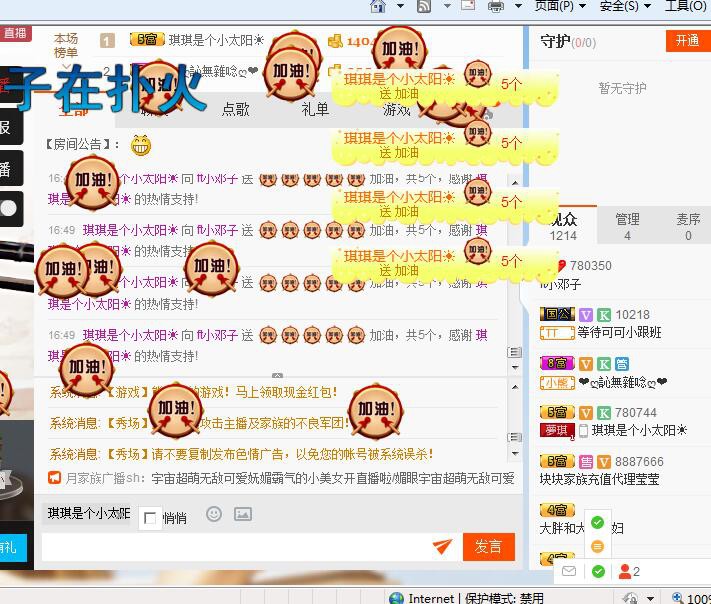Click the zoom magnifier icon in status bar
711x604 pixels.
[x=677, y=598]
